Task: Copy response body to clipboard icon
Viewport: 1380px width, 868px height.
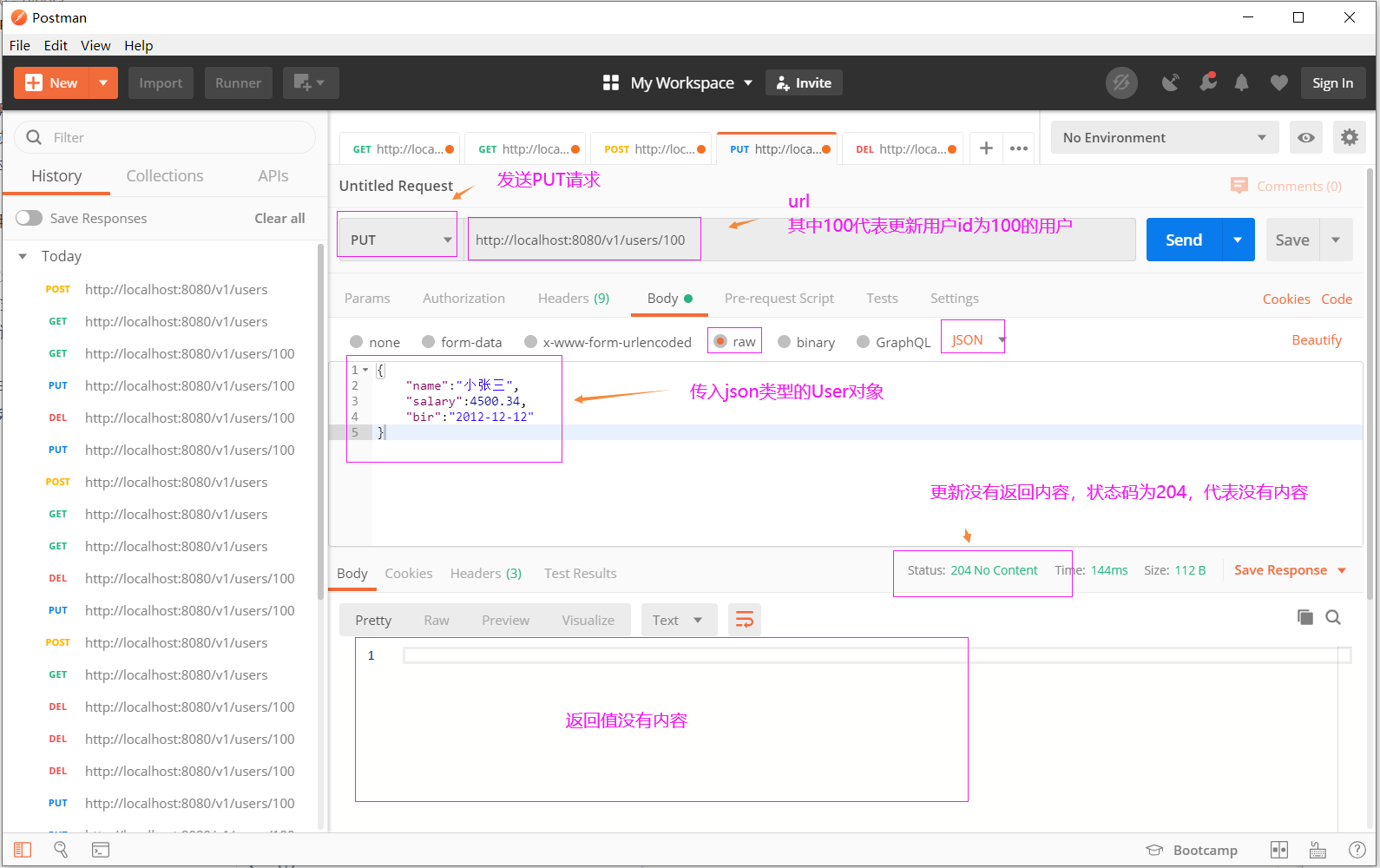Action: (x=1305, y=617)
